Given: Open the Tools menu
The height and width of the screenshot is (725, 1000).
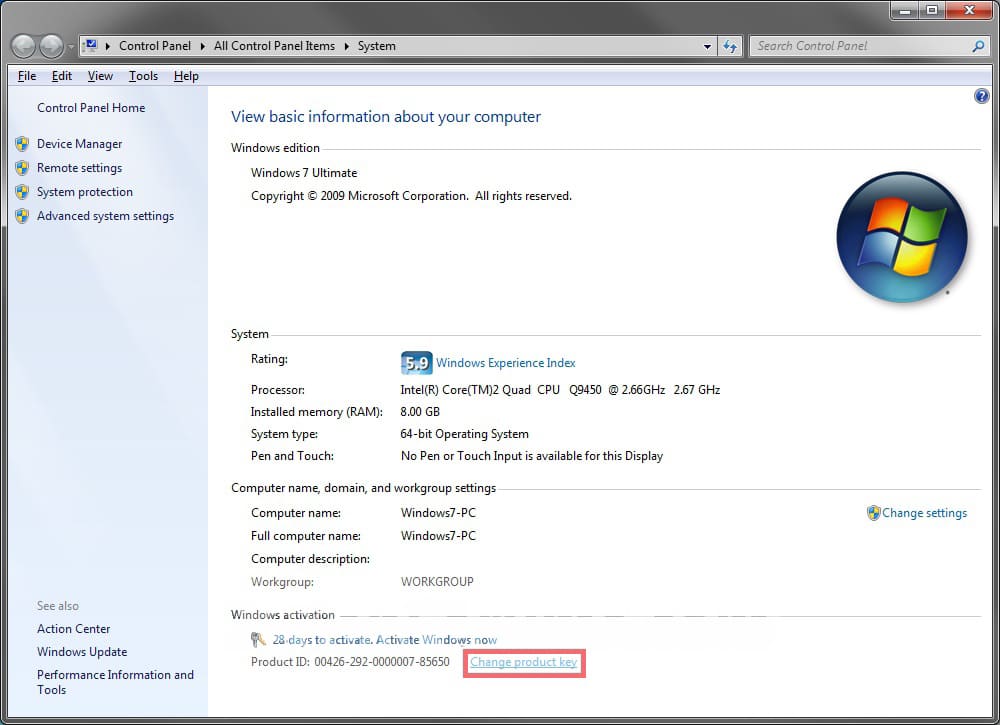Looking at the screenshot, I should (143, 76).
